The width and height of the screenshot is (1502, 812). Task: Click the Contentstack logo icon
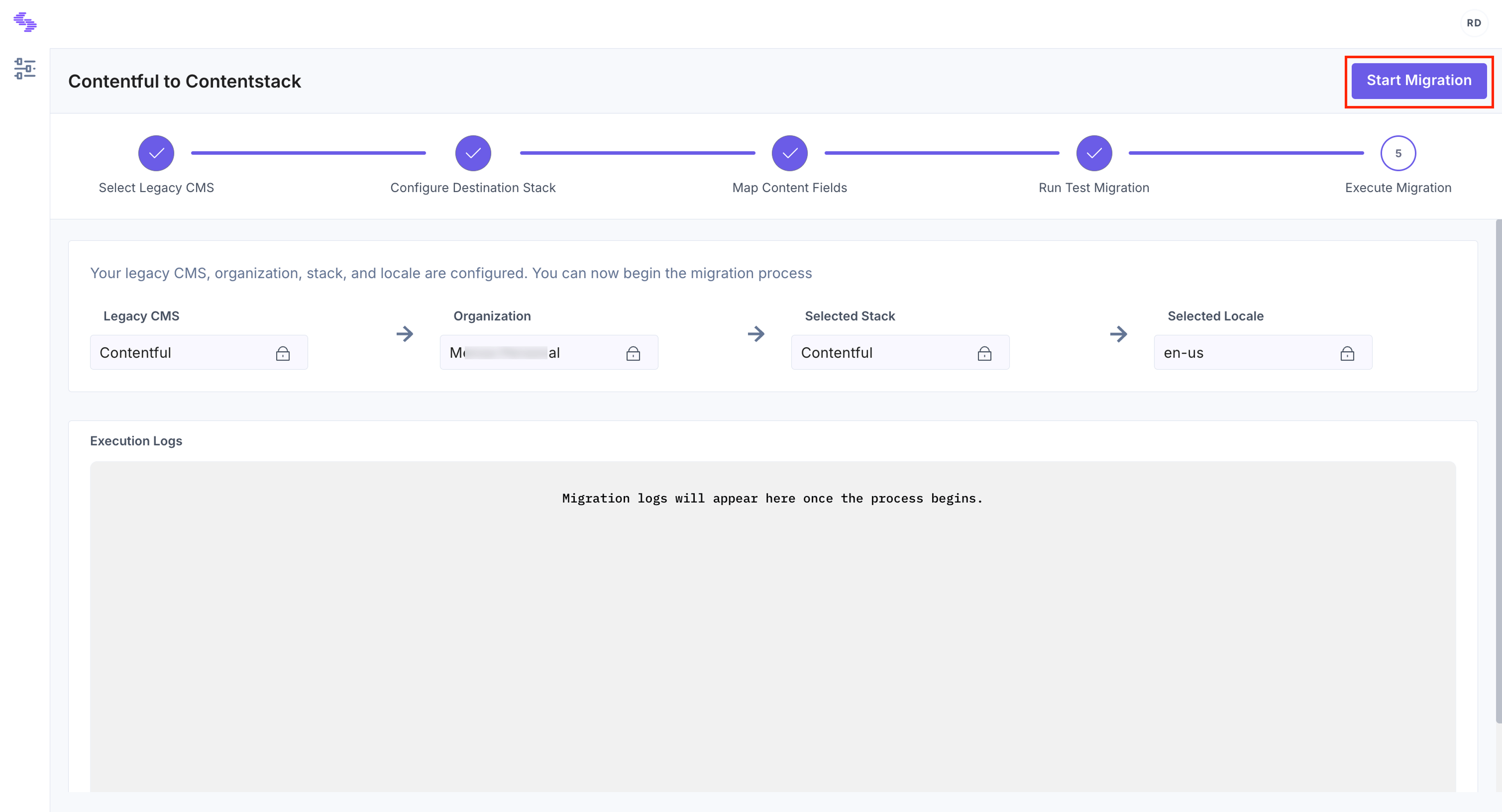coord(25,22)
